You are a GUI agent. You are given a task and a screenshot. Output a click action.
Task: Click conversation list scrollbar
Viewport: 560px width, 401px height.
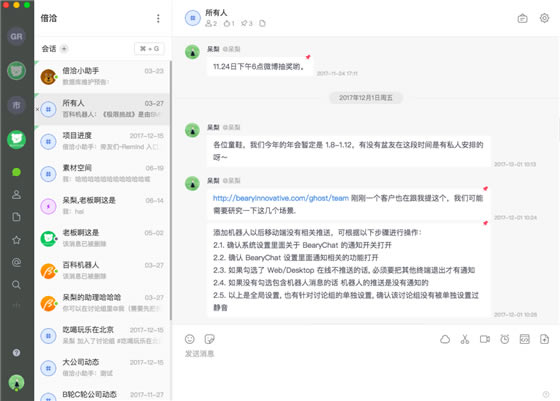(x=171, y=191)
